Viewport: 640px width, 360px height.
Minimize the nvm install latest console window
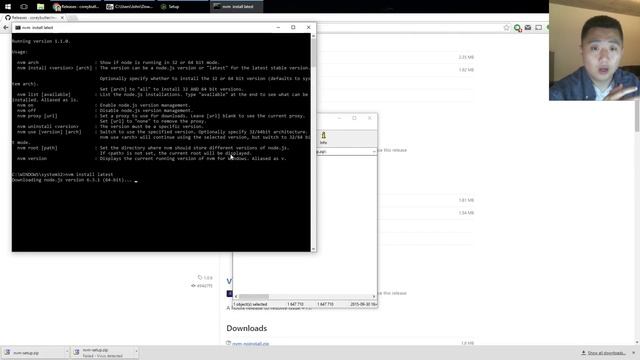[278, 27]
